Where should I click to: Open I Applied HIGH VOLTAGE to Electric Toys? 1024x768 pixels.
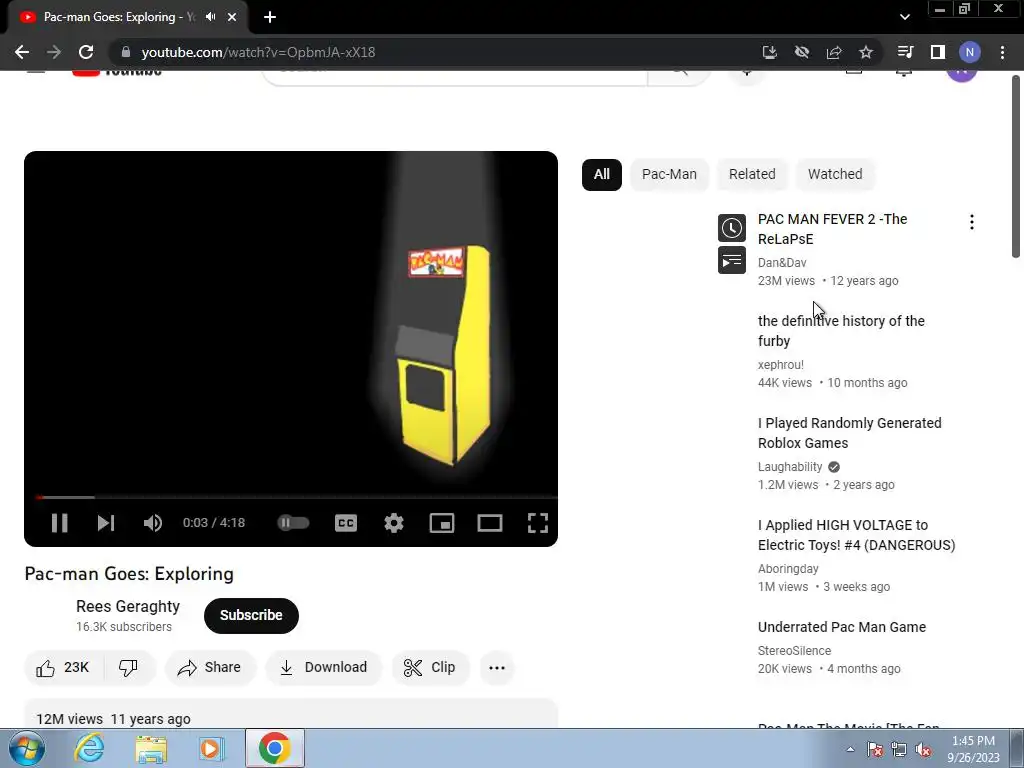(856, 535)
